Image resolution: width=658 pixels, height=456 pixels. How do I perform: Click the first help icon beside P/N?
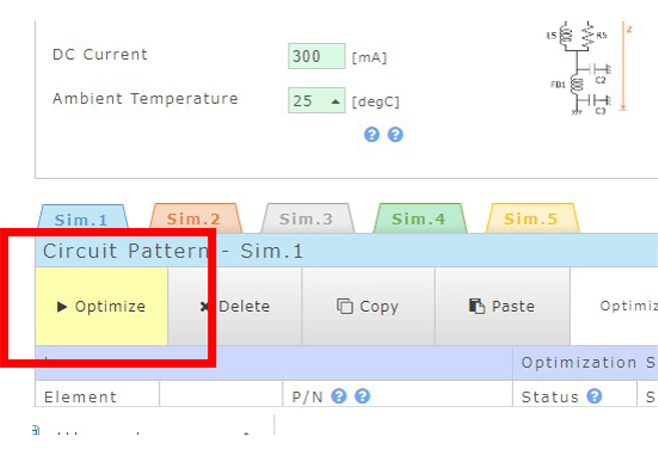(339, 396)
